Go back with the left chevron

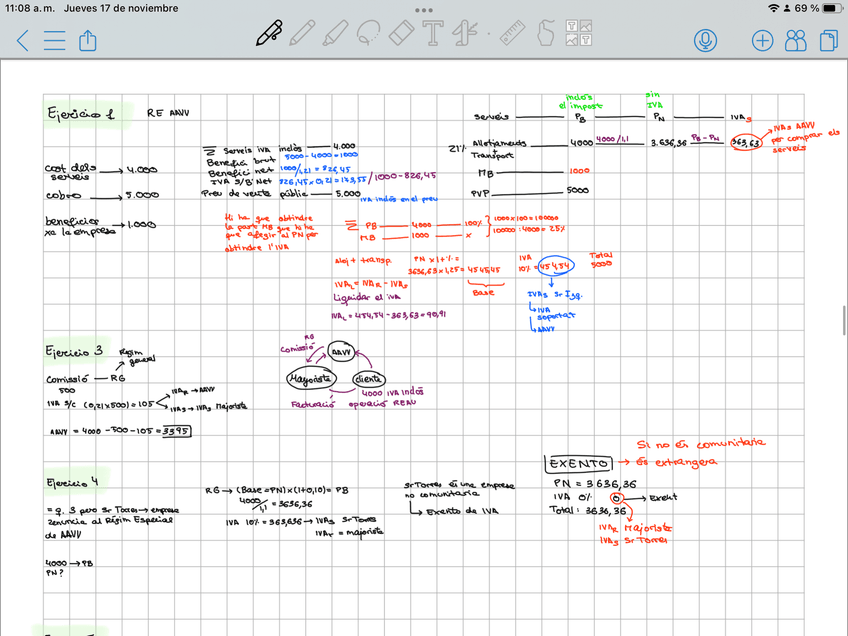[x=23, y=41]
